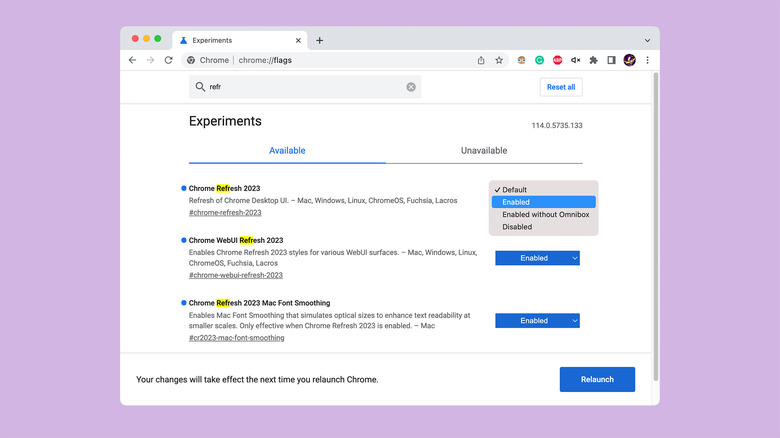Viewport: 780px width, 438px height.
Task: Choose Default in the Chrome Refresh 2023 menu
Action: click(543, 190)
